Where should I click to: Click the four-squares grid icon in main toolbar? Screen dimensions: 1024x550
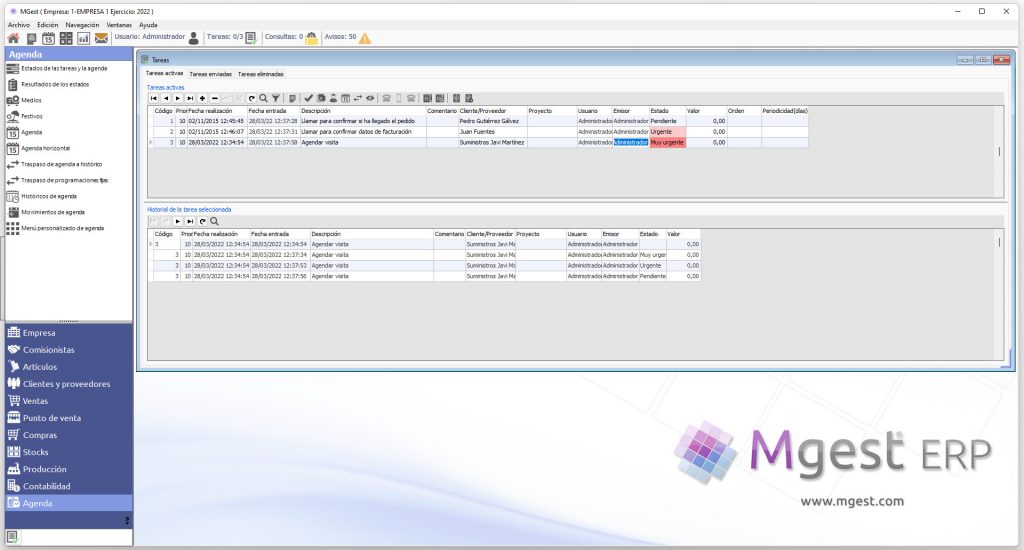point(66,39)
